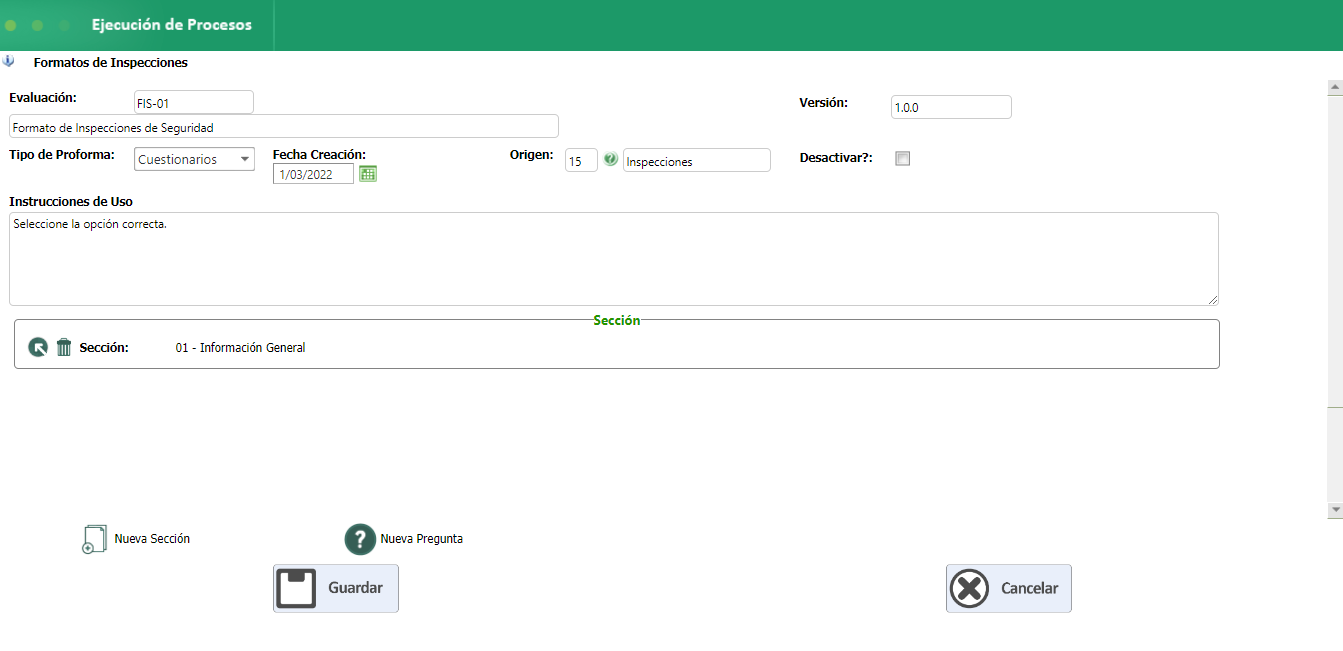Delete section with trash can icon
Screen dimensions: 1343x651
click(64, 347)
